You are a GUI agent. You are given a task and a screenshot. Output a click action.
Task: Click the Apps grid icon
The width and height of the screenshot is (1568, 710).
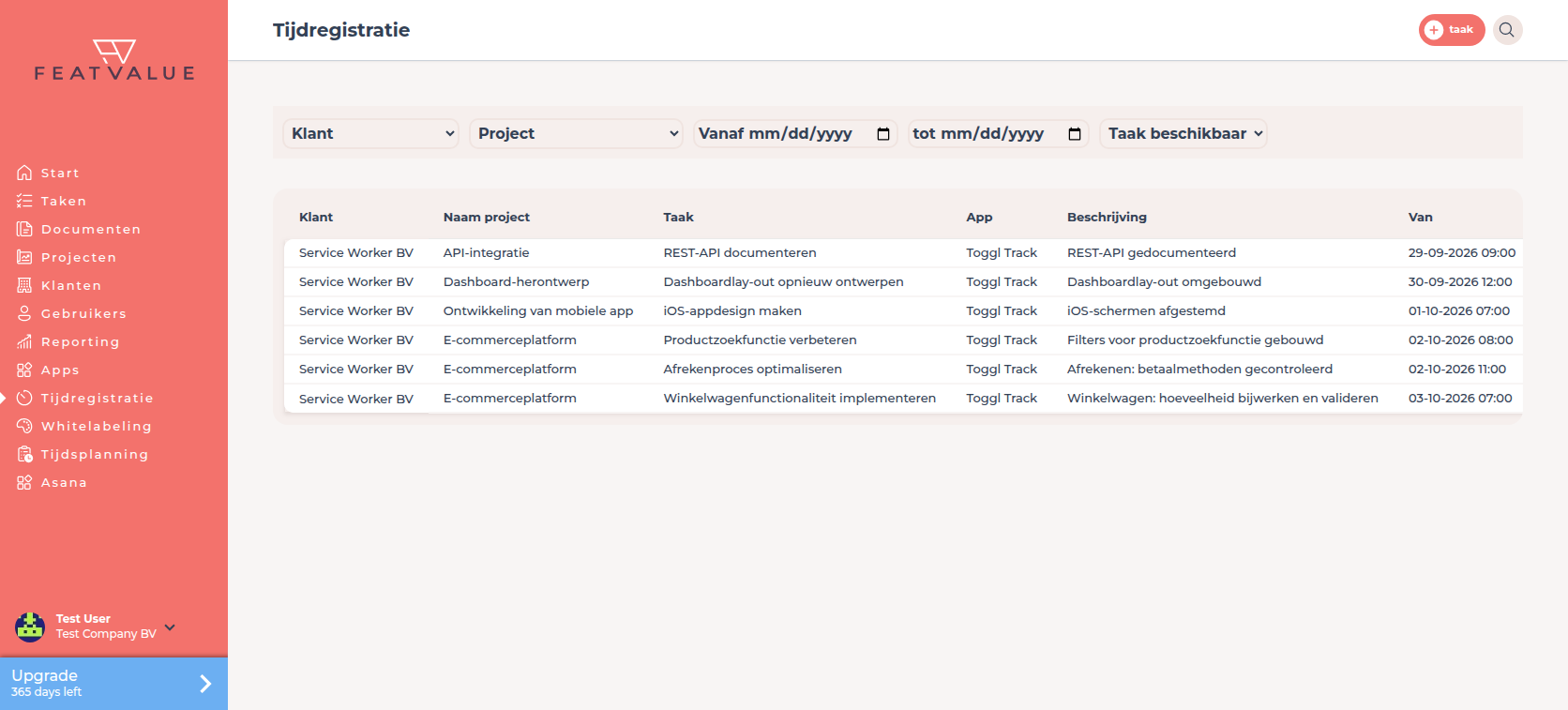(x=24, y=370)
